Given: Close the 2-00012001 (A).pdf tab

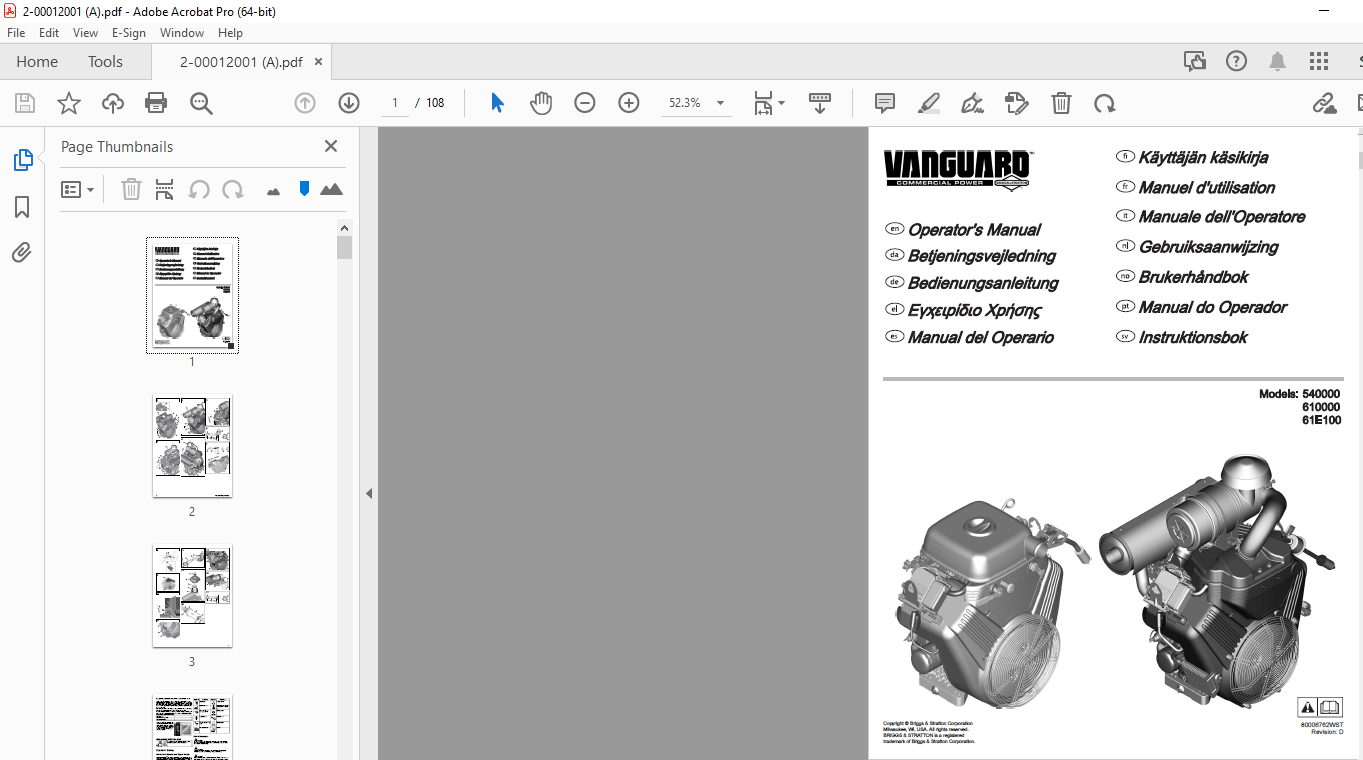Looking at the screenshot, I should [x=319, y=62].
